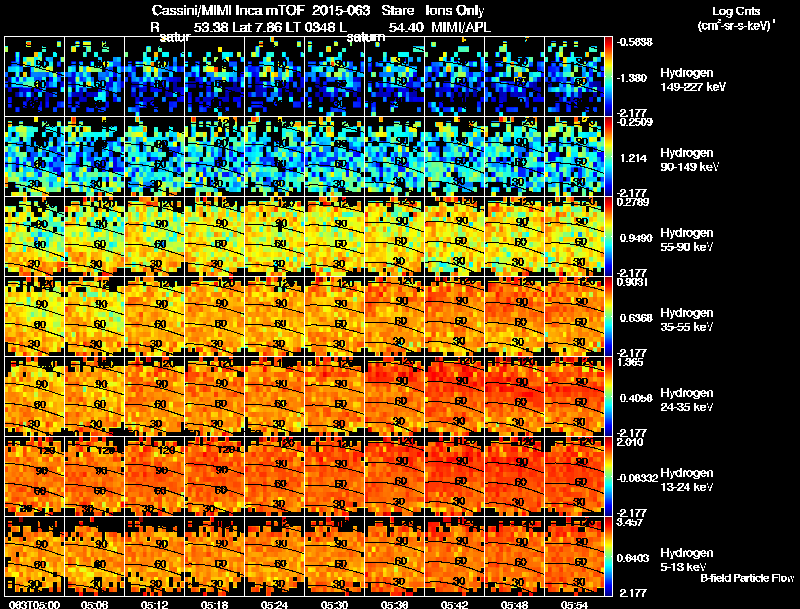800x609 pixels.
Task: Click the color bar beside Hydrogen 5-13 keV
Action: pyautogui.click(x=609, y=556)
